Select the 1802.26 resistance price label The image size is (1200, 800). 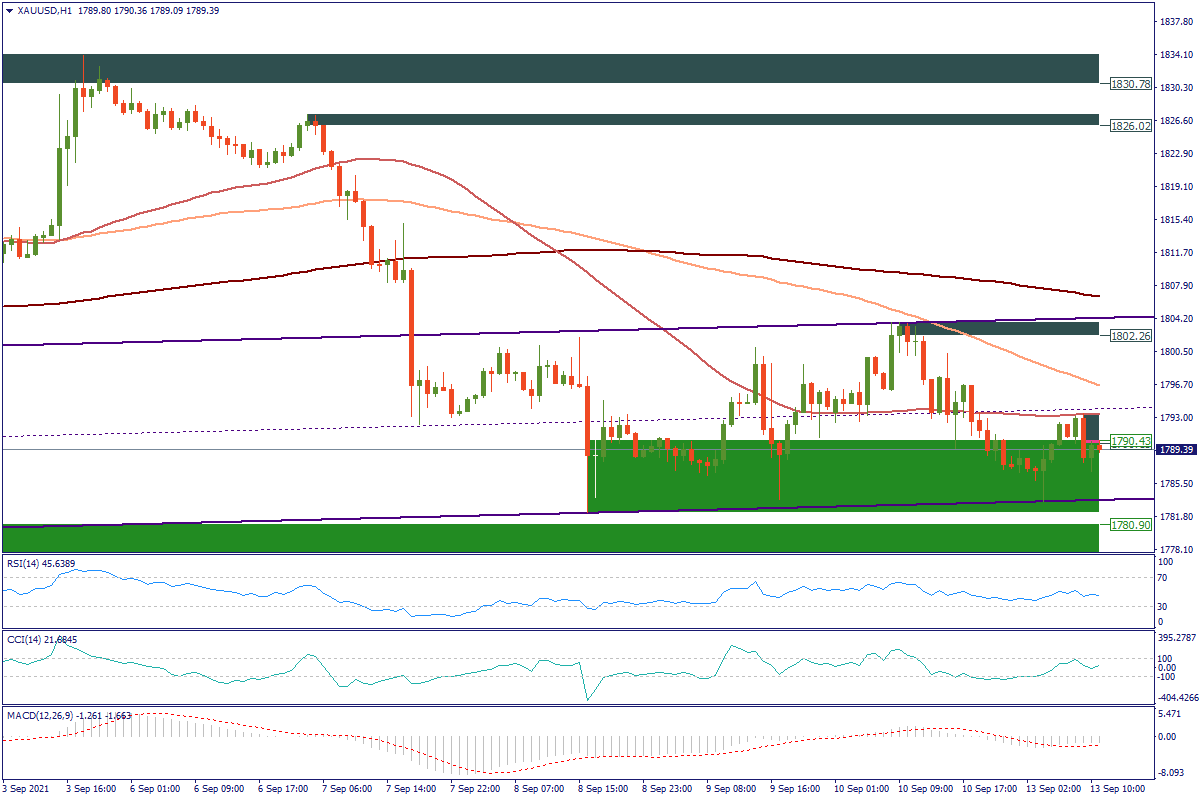(x=1128, y=336)
